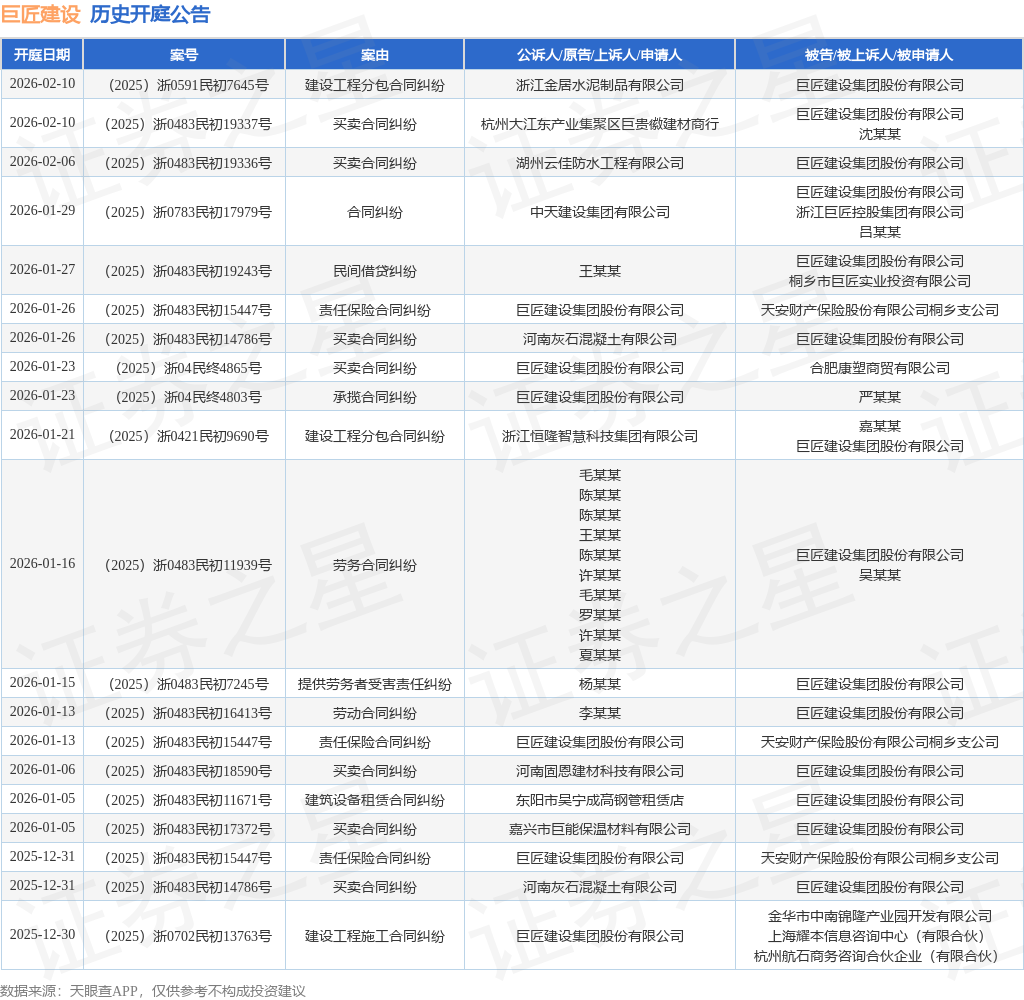Click the 巨匠建设 title text
The width and height of the screenshot is (1024, 1000).
[40, 14]
